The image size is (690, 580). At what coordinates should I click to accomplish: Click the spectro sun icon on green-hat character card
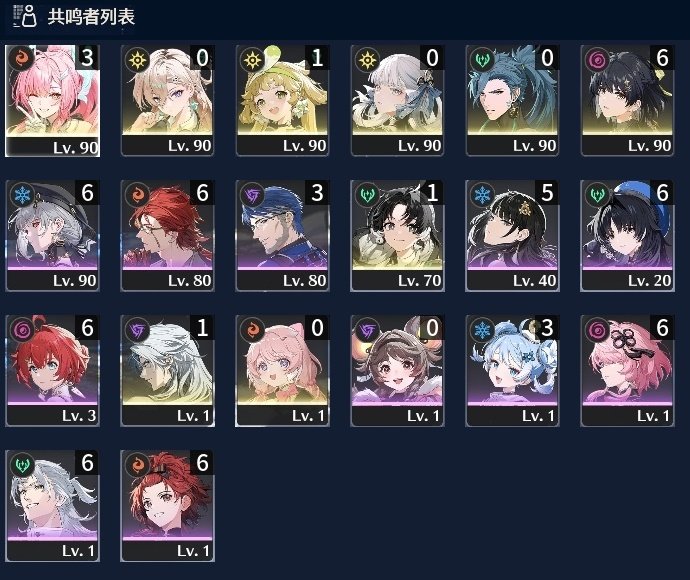252,59
